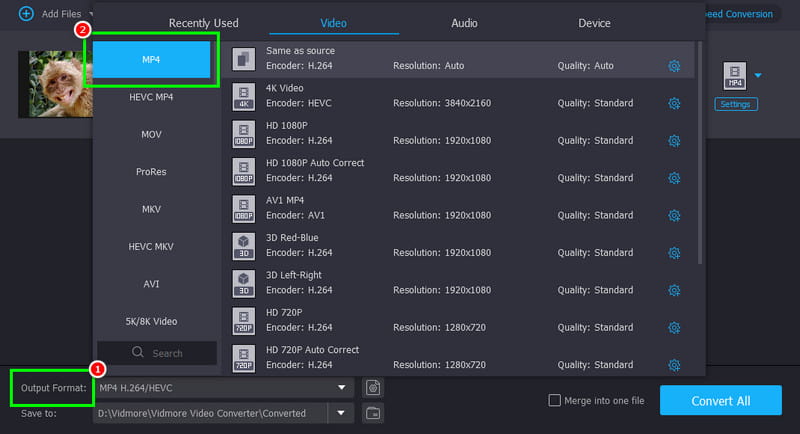Click the HD 1080P preset icon
Viewport: 800px width, 434px height.
tap(244, 134)
